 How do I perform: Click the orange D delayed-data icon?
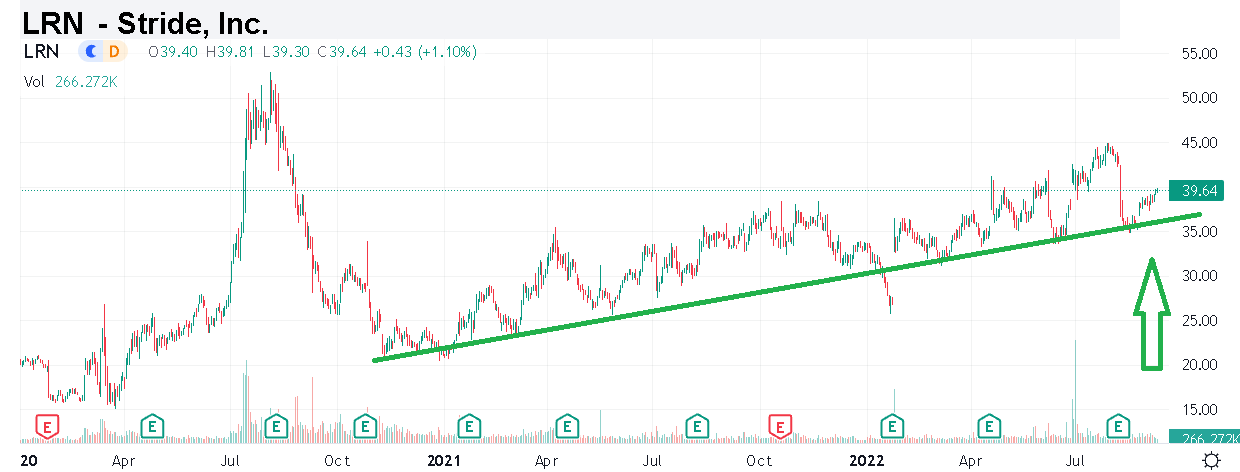tap(114, 51)
